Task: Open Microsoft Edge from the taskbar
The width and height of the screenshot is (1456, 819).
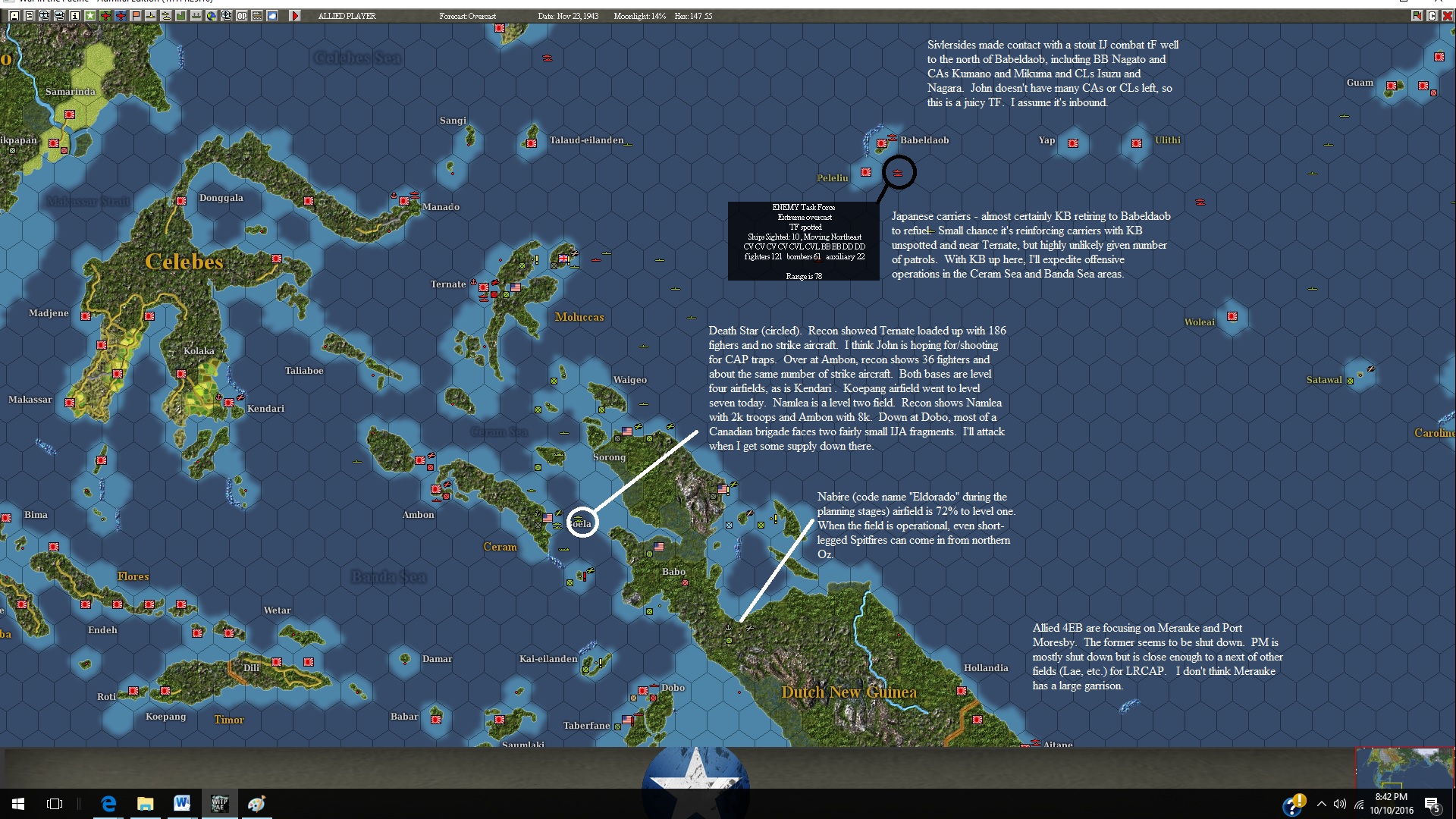Action: (x=108, y=804)
